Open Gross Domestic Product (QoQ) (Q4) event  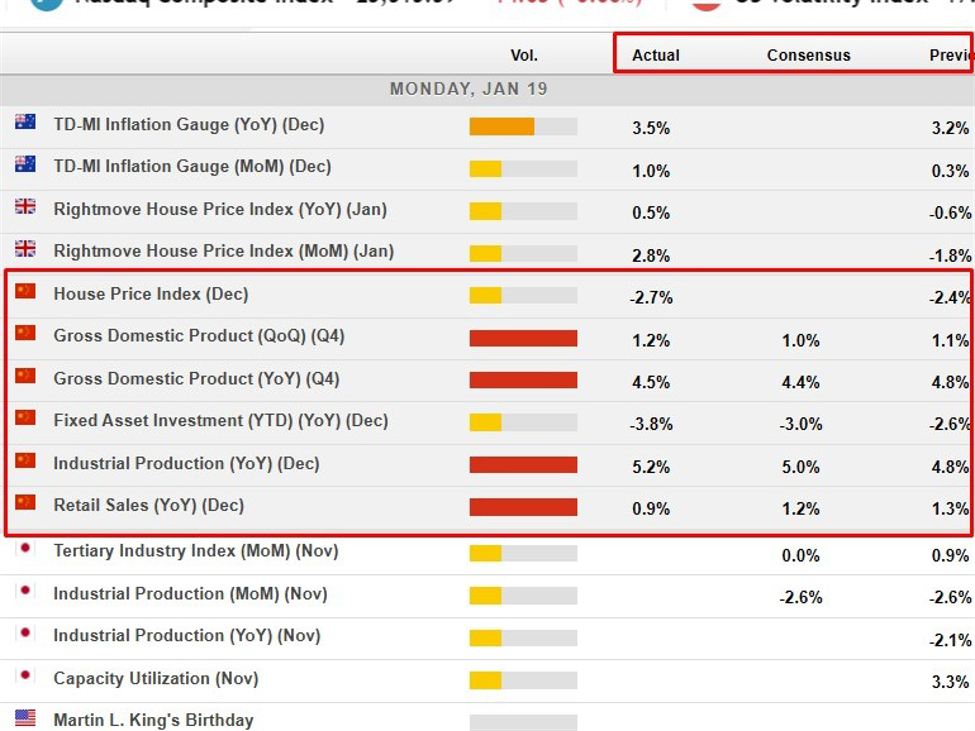[199, 336]
